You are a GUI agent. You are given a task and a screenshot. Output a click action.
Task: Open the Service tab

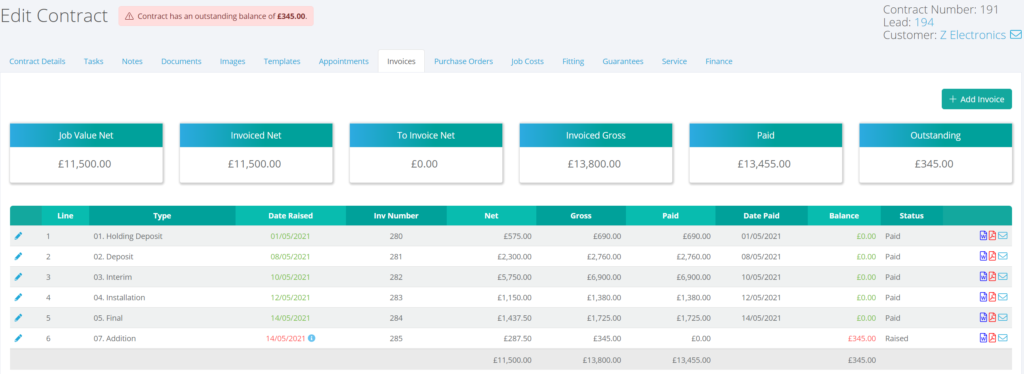(x=674, y=61)
